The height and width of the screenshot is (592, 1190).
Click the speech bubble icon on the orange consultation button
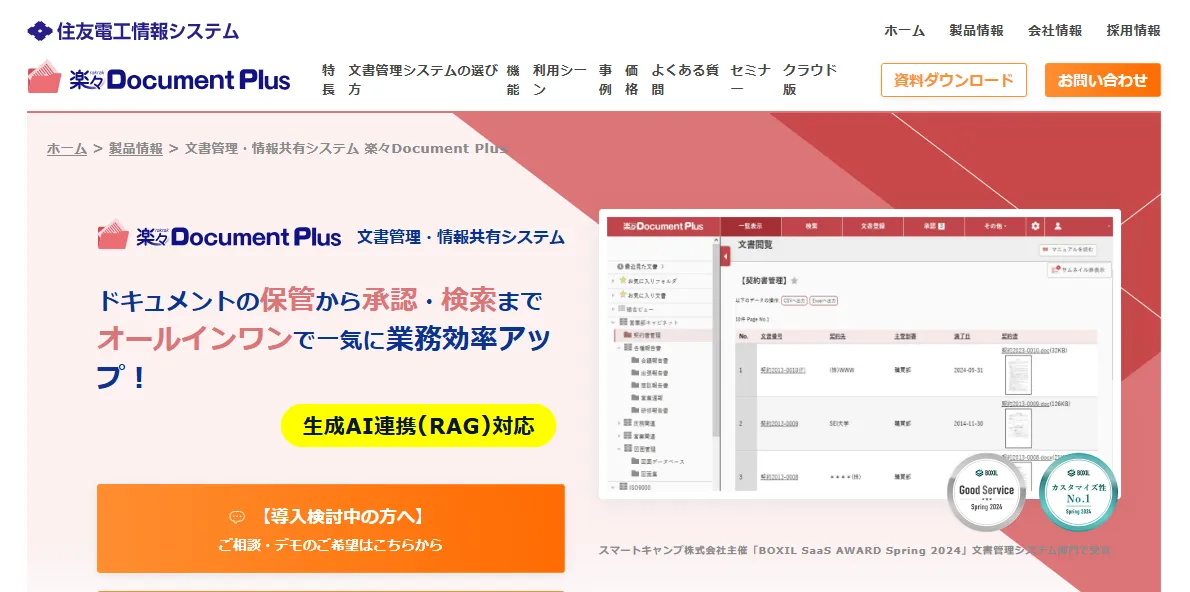click(x=237, y=517)
